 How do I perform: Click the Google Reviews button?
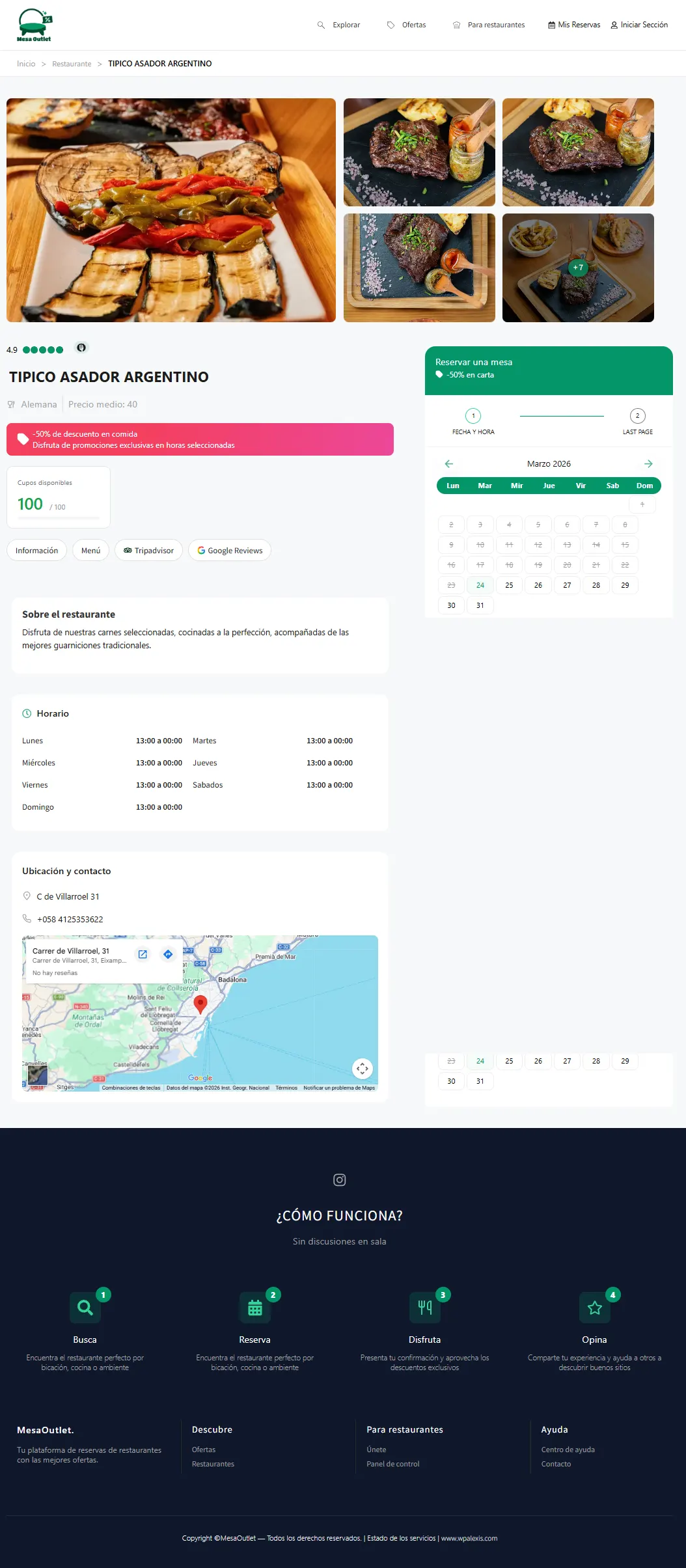click(x=230, y=551)
